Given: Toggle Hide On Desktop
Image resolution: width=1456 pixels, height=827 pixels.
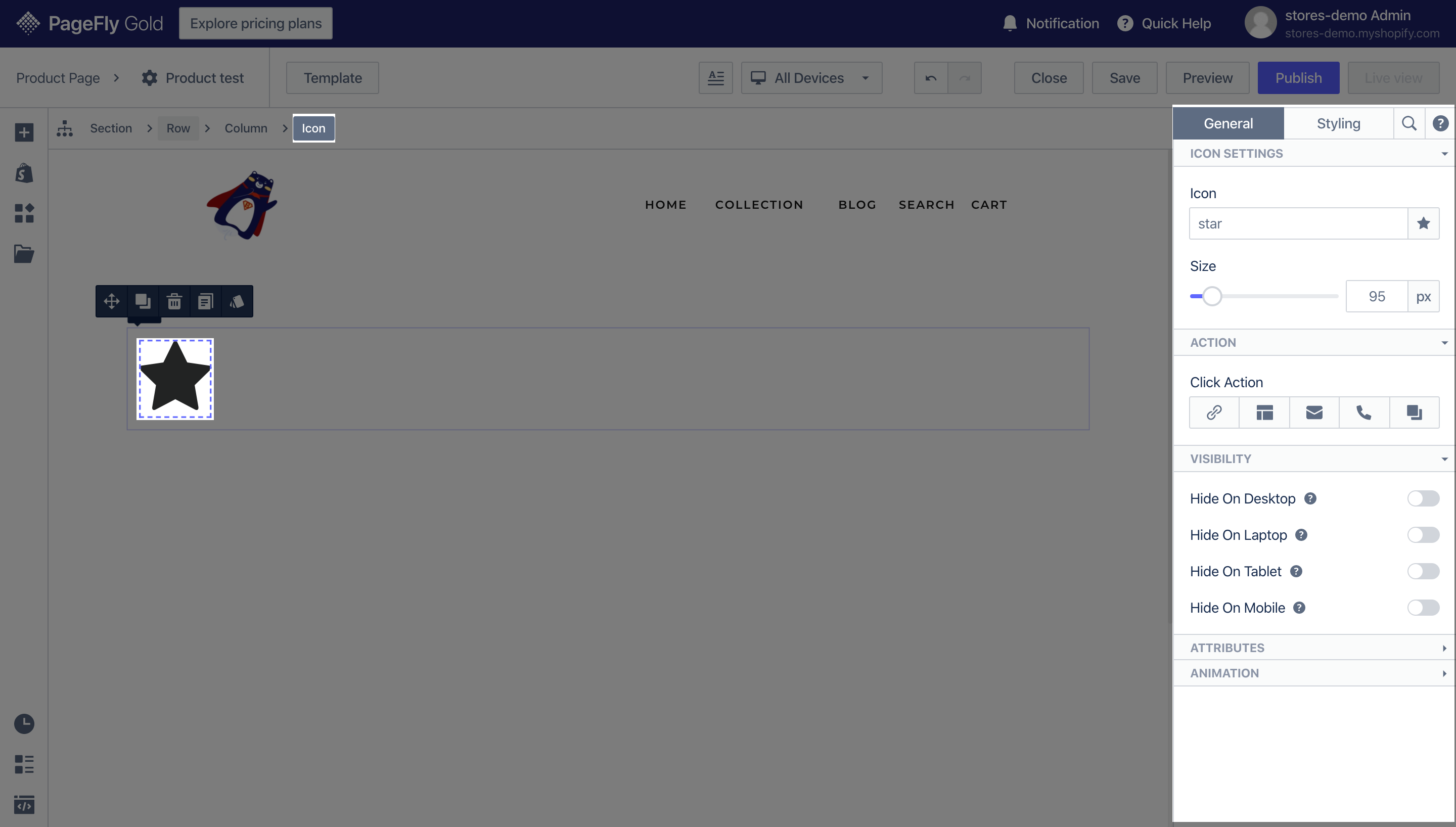Looking at the screenshot, I should coord(1423,498).
